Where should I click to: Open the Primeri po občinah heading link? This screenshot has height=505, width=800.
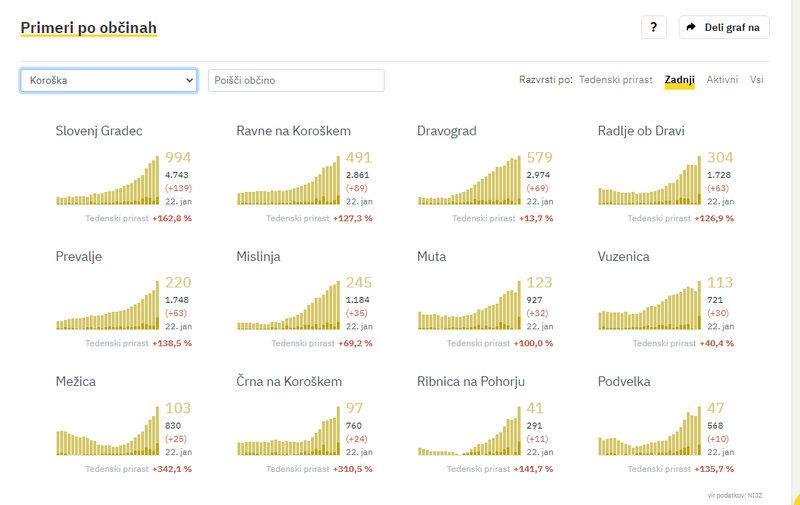coord(88,28)
